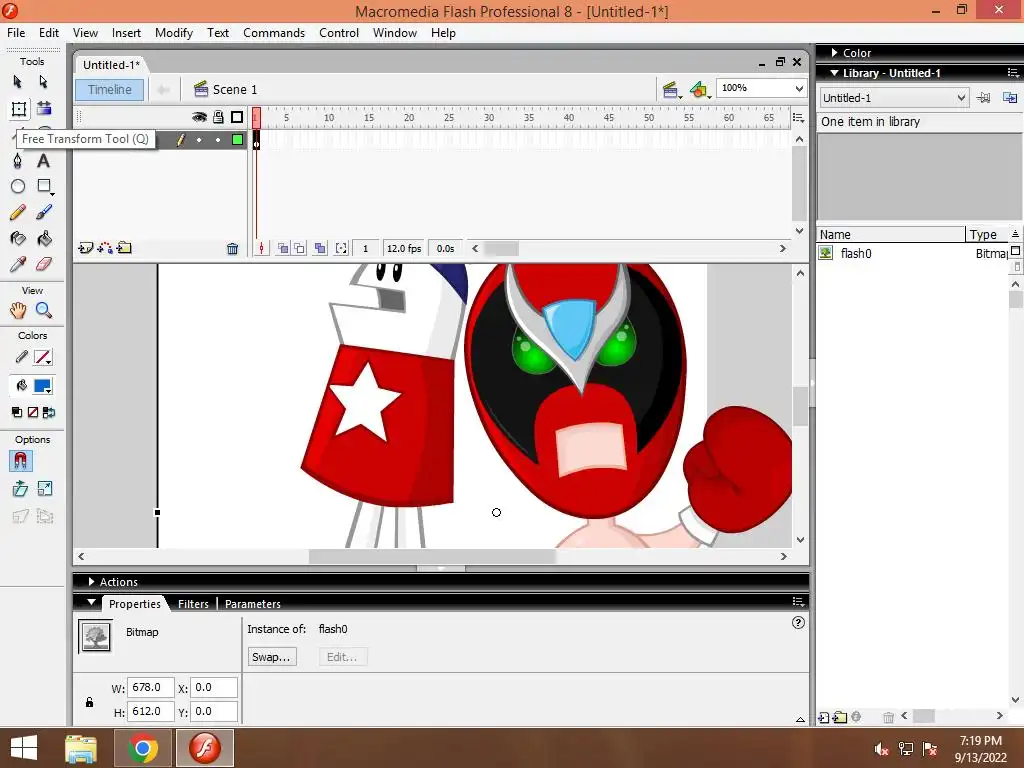Open the blue fill color swatch

[43, 386]
